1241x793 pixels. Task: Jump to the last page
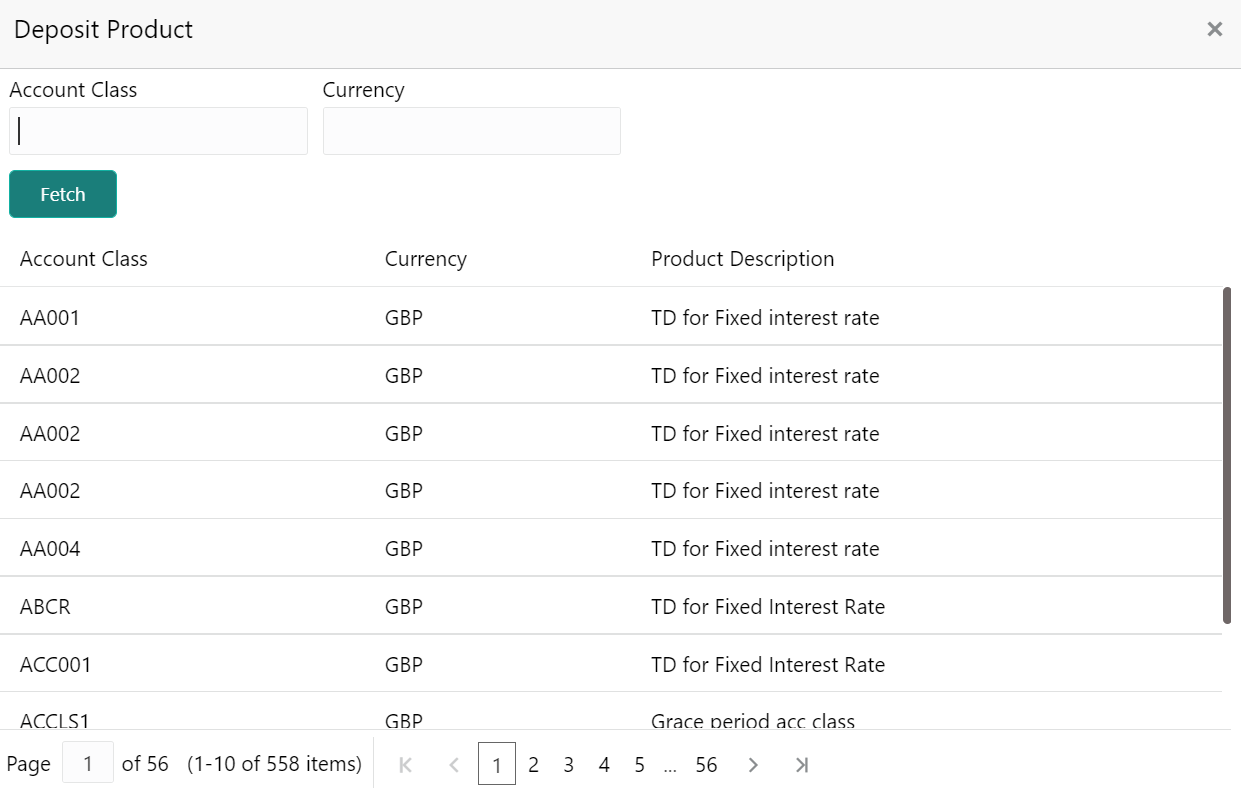(x=801, y=765)
